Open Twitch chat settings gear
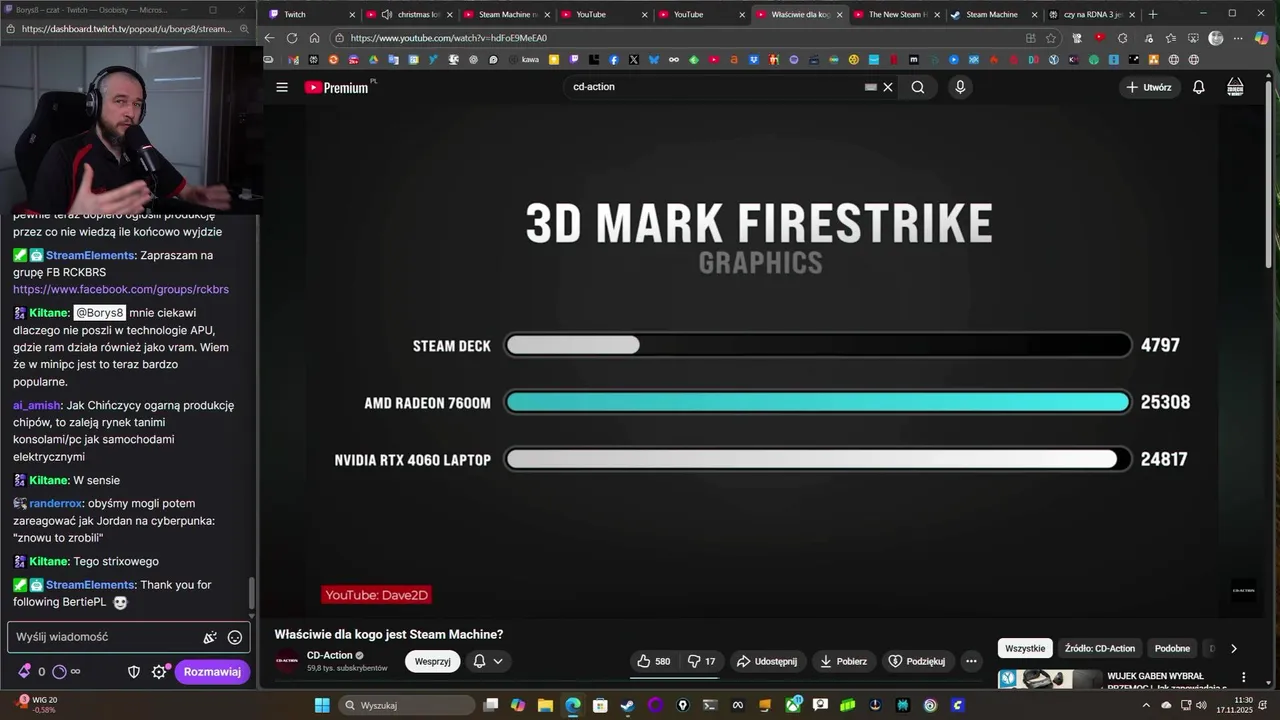The image size is (1280, 720). pyautogui.click(x=159, y=672)
